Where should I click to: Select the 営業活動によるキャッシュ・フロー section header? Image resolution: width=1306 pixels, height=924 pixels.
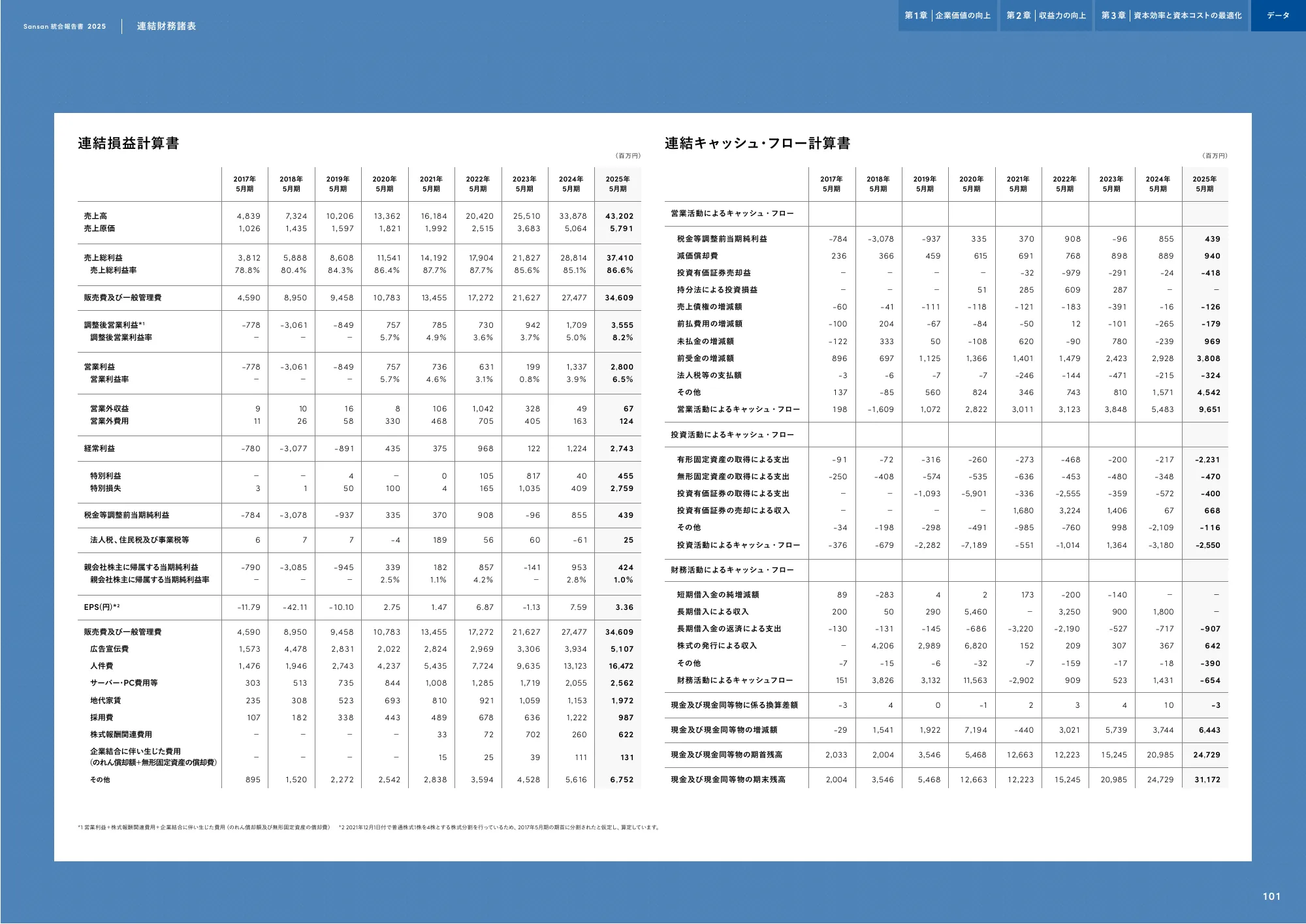pos(732,214)
